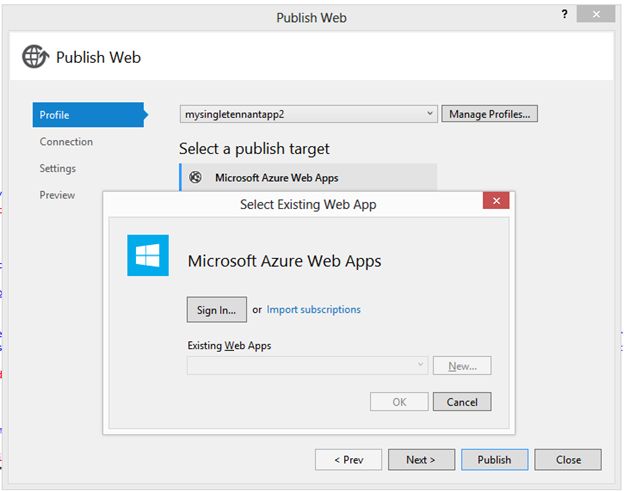Click the Prev button
Viewport: 624px width, 491px height.
[x=349, y=460]
